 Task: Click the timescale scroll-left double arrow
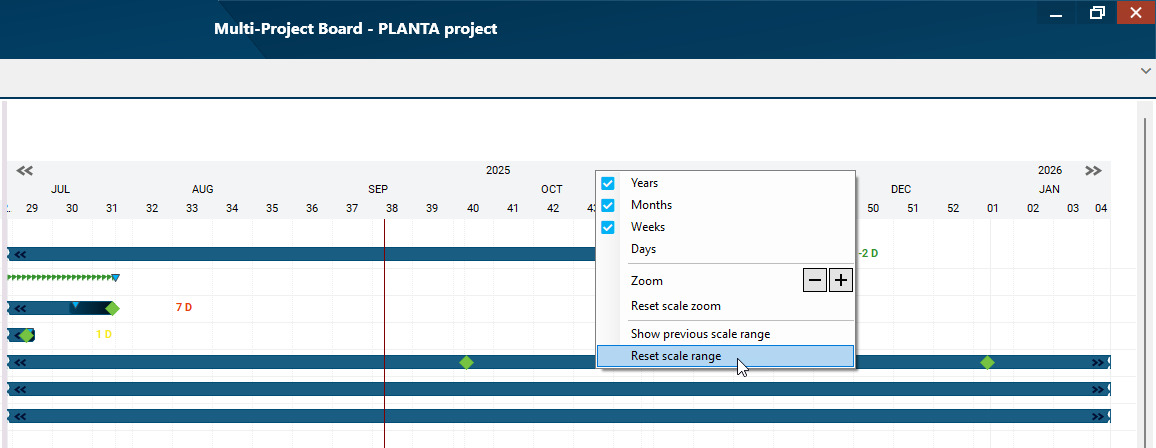point(25,171)
